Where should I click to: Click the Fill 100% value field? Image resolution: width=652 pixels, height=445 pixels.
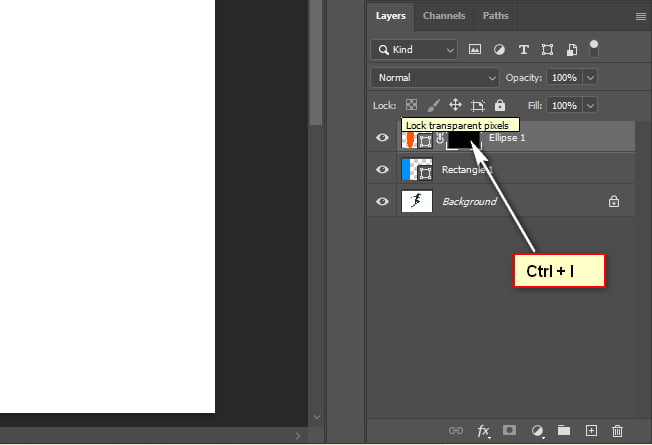[x=564, y=106]
